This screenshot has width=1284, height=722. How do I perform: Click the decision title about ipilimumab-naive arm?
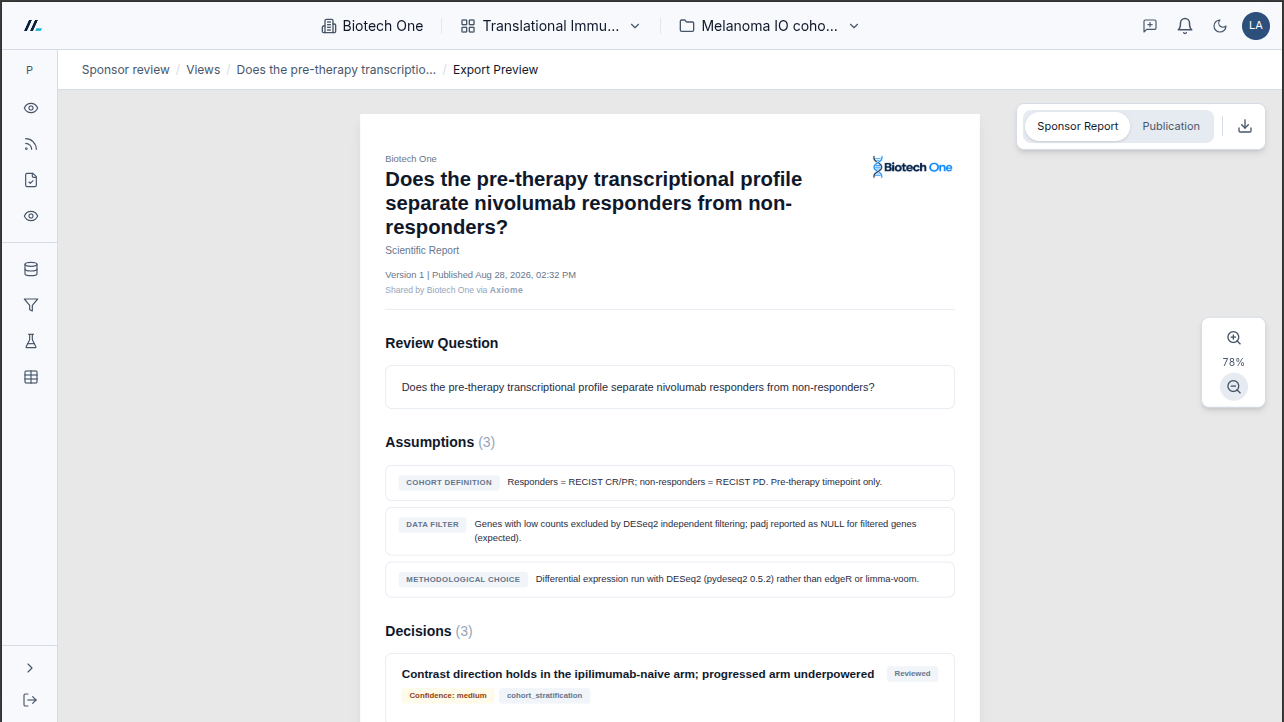[638, 674]
